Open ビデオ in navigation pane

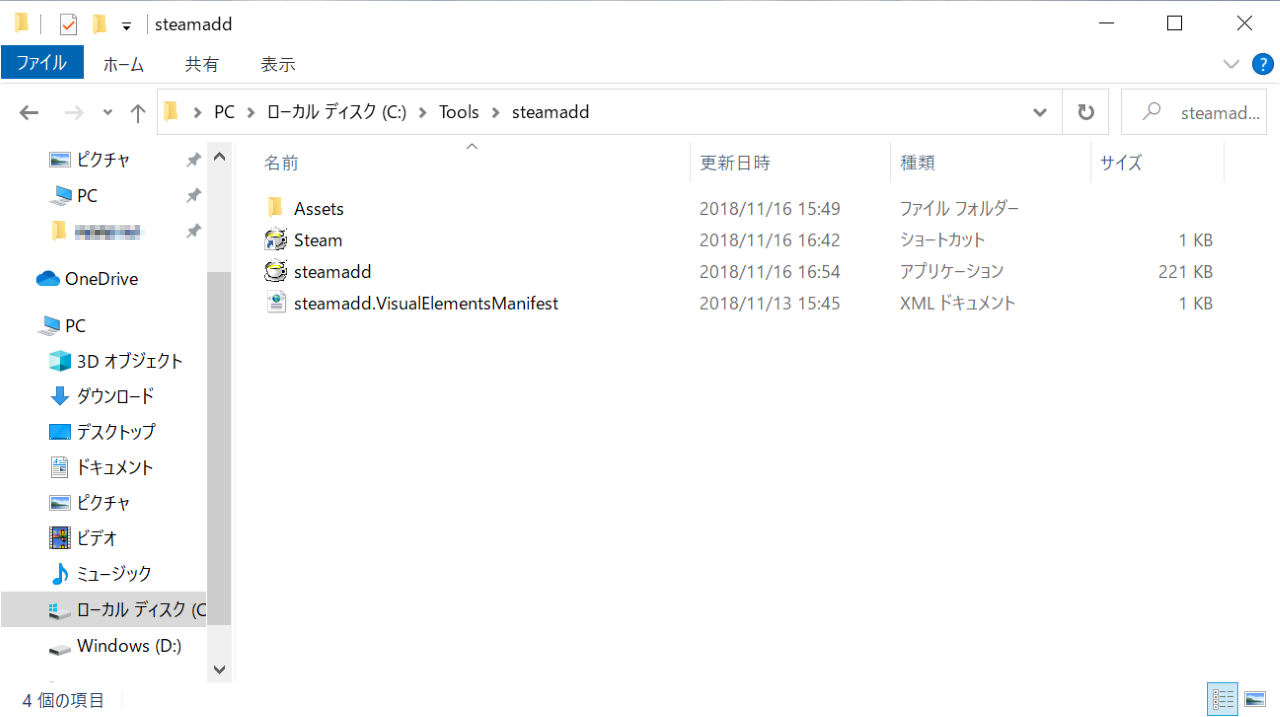tap(97, 538)
